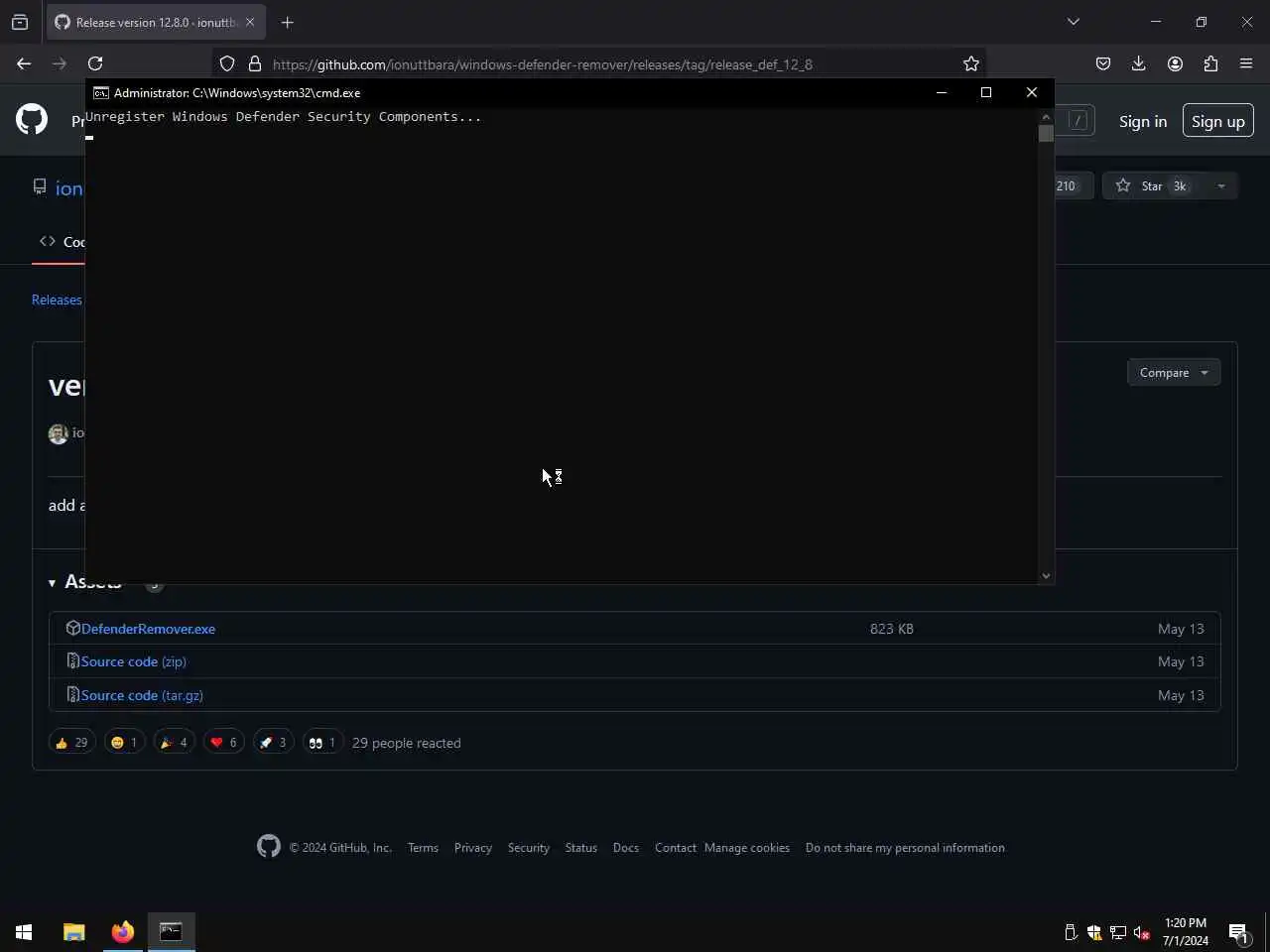Click the GitHub logo in page header
Image resolution: width=1270 pixels, height=952 pixels.
point(32,120)
